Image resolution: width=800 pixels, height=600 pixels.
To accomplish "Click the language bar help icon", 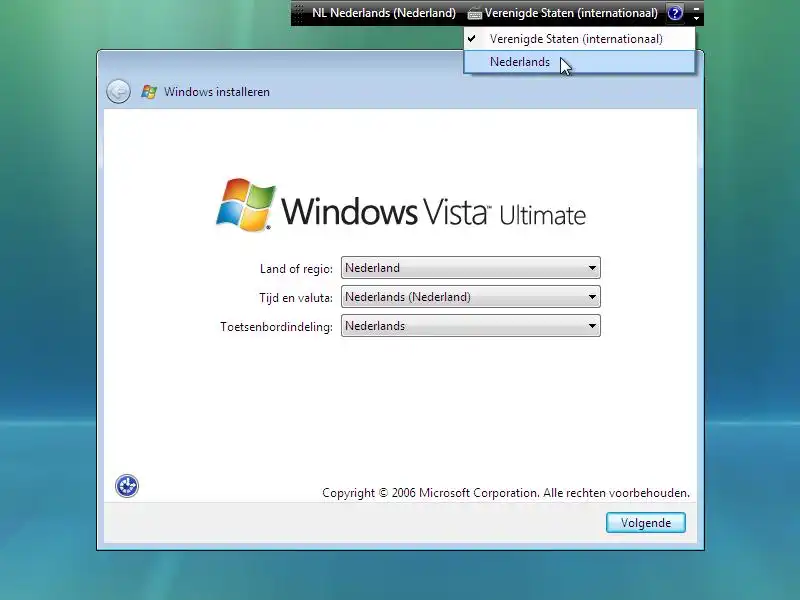I will [675, 13].
